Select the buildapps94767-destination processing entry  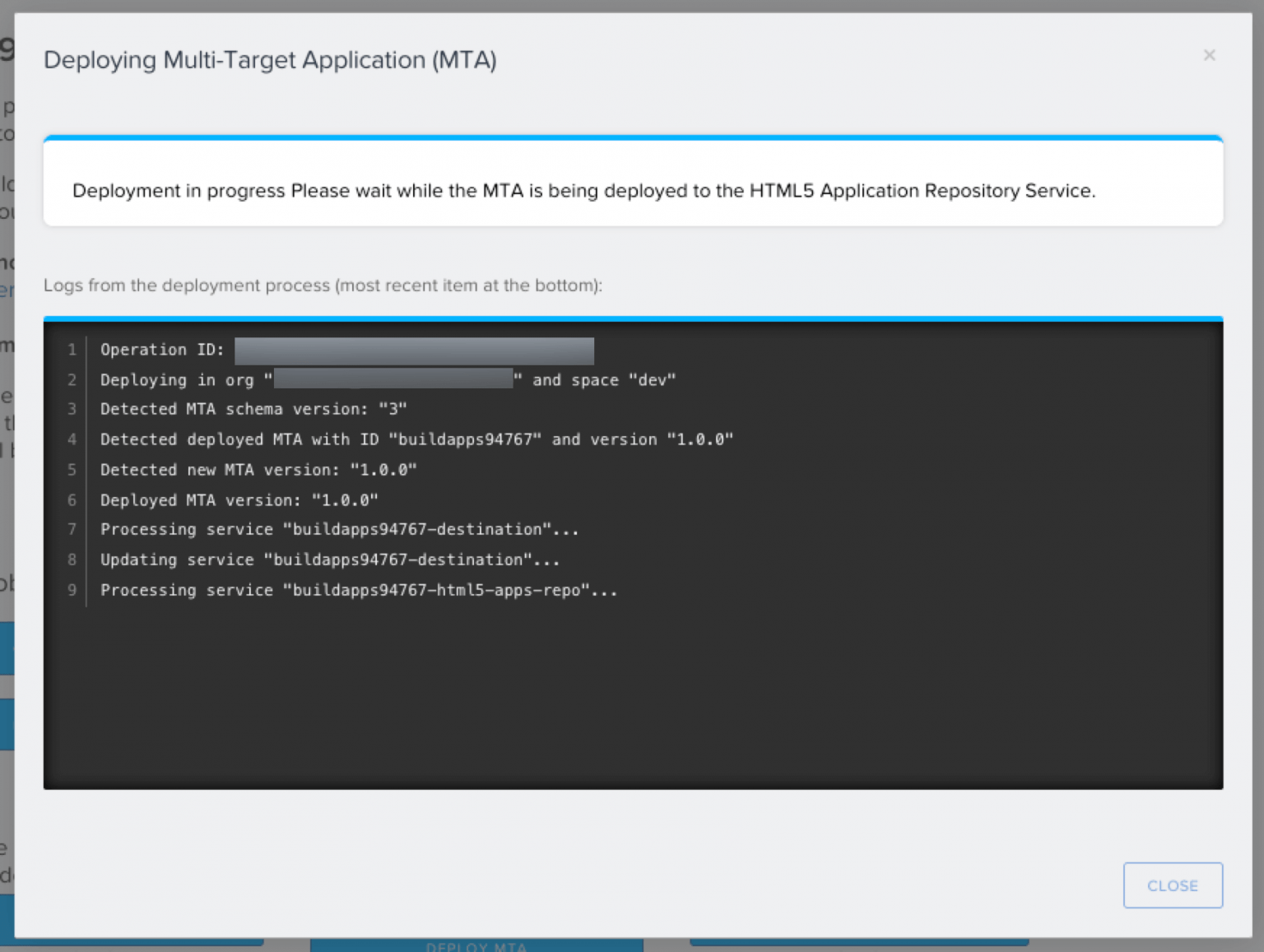coord(339,529)
